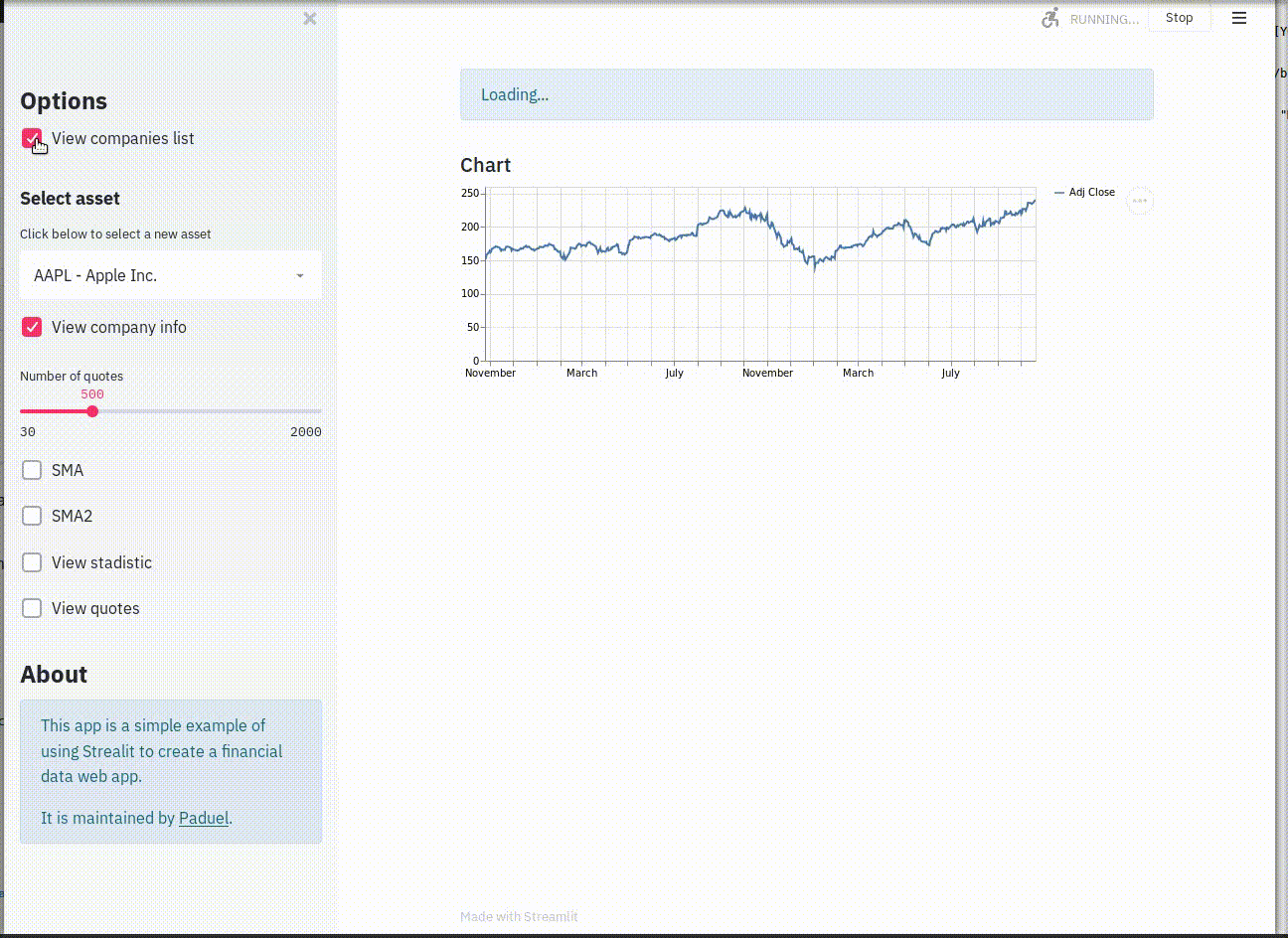Enable the View quotes checkbox
The height and width of the screenshot is (938, 1288).
click(x=32, y=608)
